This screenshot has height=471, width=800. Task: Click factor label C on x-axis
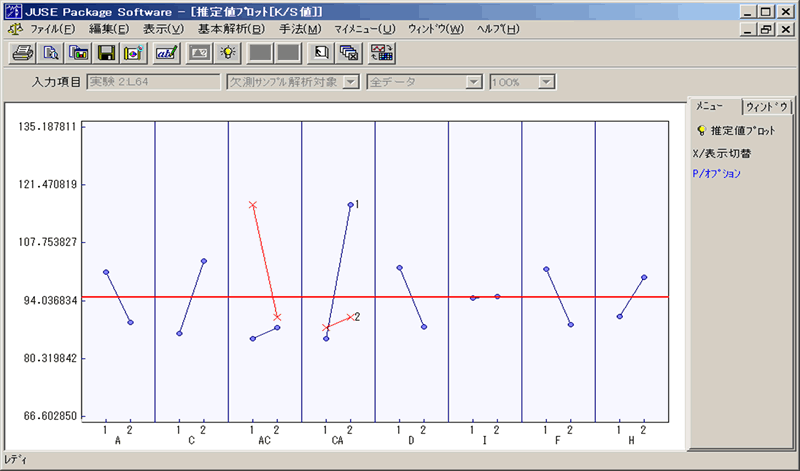[191, 440]
